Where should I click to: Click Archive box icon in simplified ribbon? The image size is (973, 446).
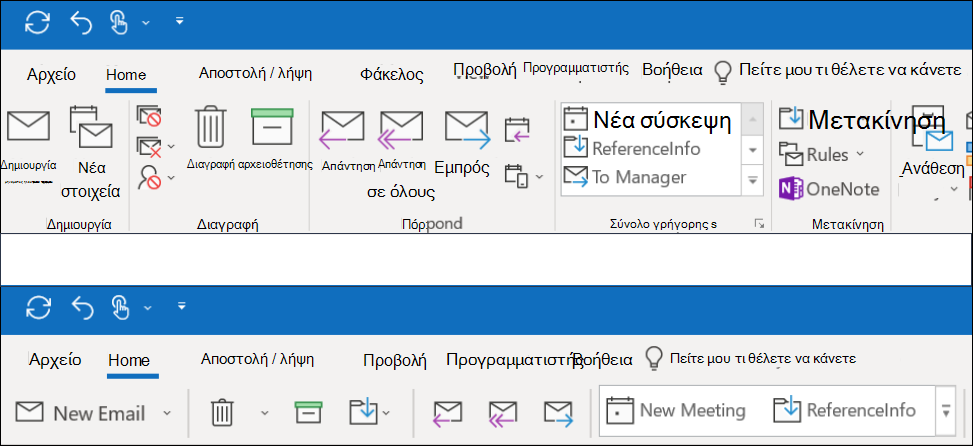308,413
